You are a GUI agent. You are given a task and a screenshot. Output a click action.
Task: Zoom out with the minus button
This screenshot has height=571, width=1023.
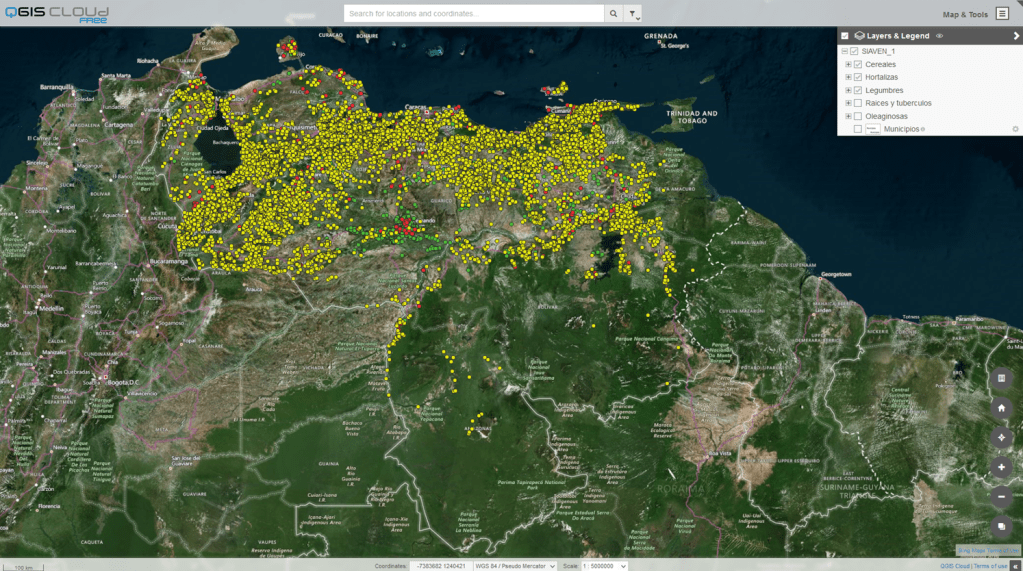1001,497
